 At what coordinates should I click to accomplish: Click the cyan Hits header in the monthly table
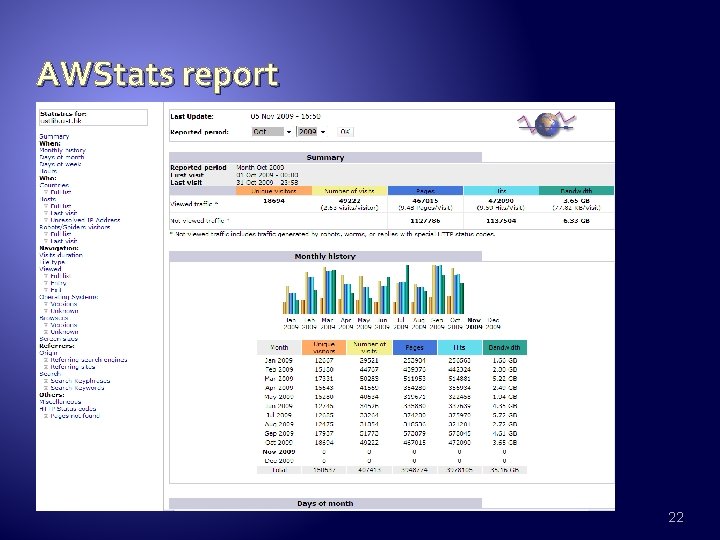click(x=460, y=348)
